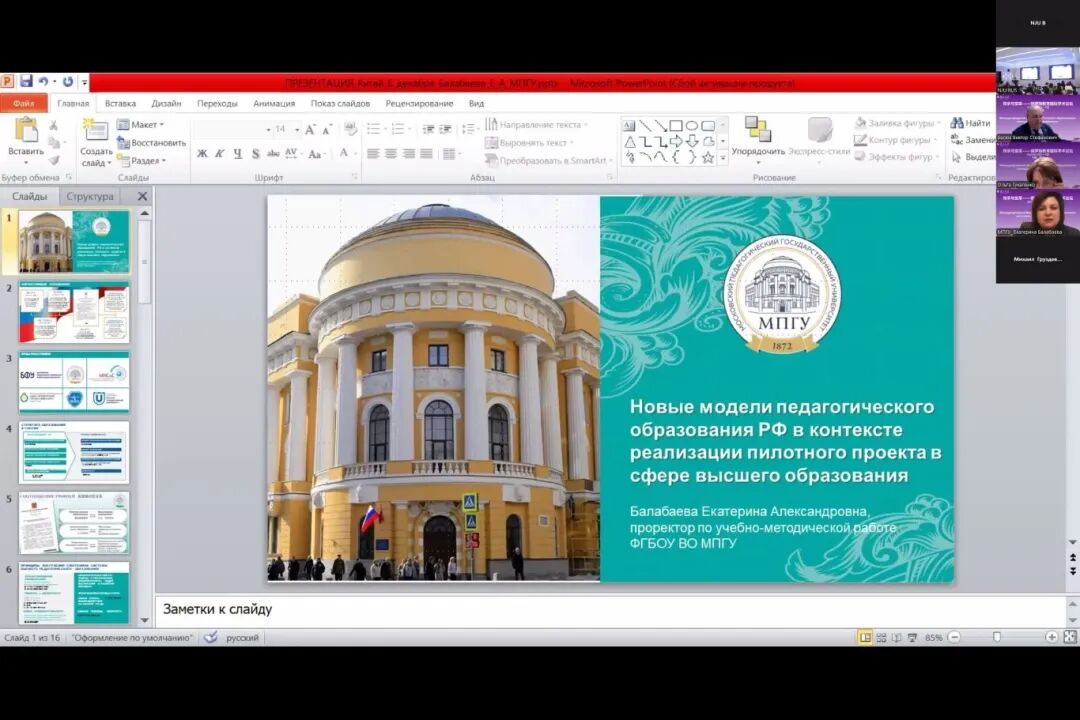1080x720 pixels.
Task: Select the Text Box shape
Action: coord(630,125)
